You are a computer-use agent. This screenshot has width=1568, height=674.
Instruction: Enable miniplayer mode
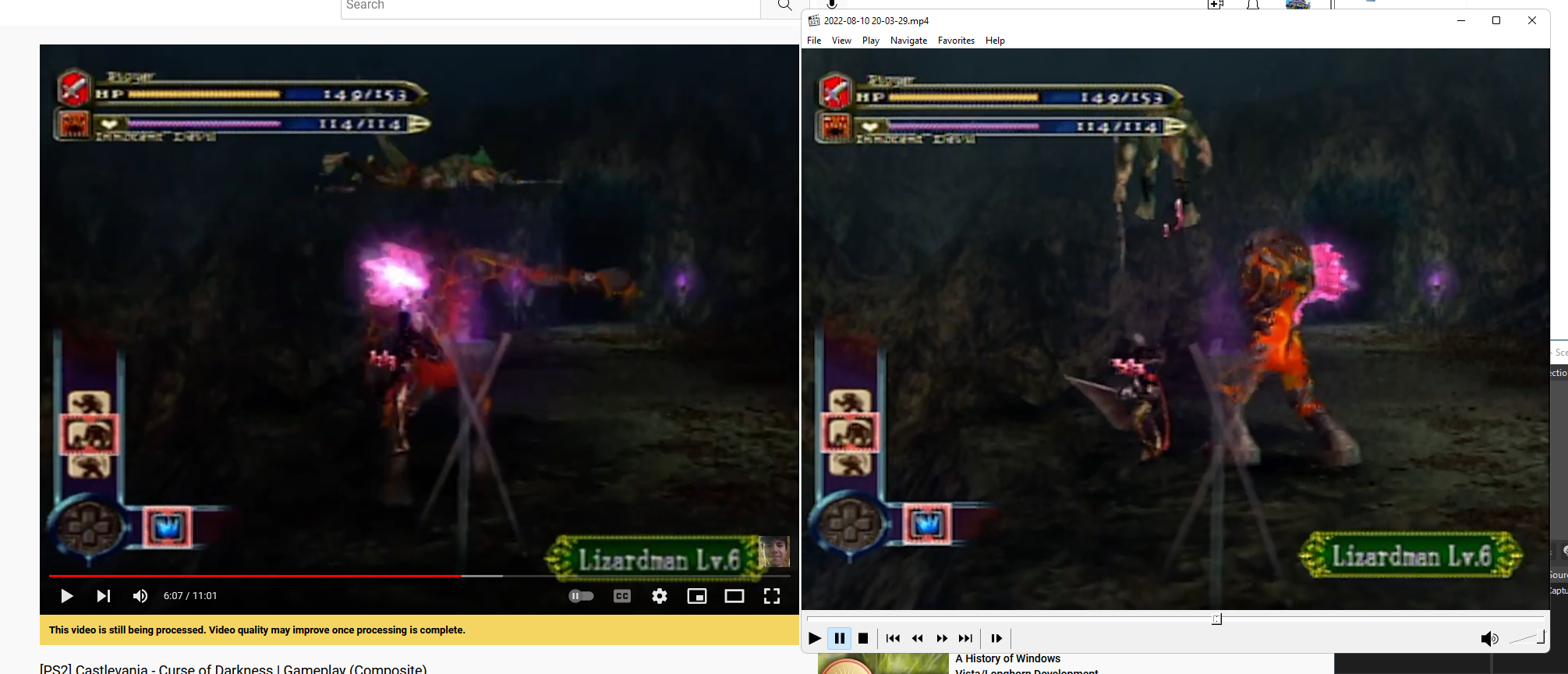tap(697, 596)
